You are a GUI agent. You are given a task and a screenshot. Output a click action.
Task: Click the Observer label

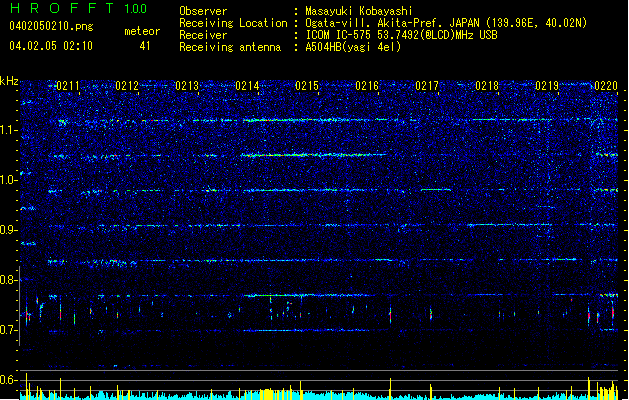(x=203, y=11)
